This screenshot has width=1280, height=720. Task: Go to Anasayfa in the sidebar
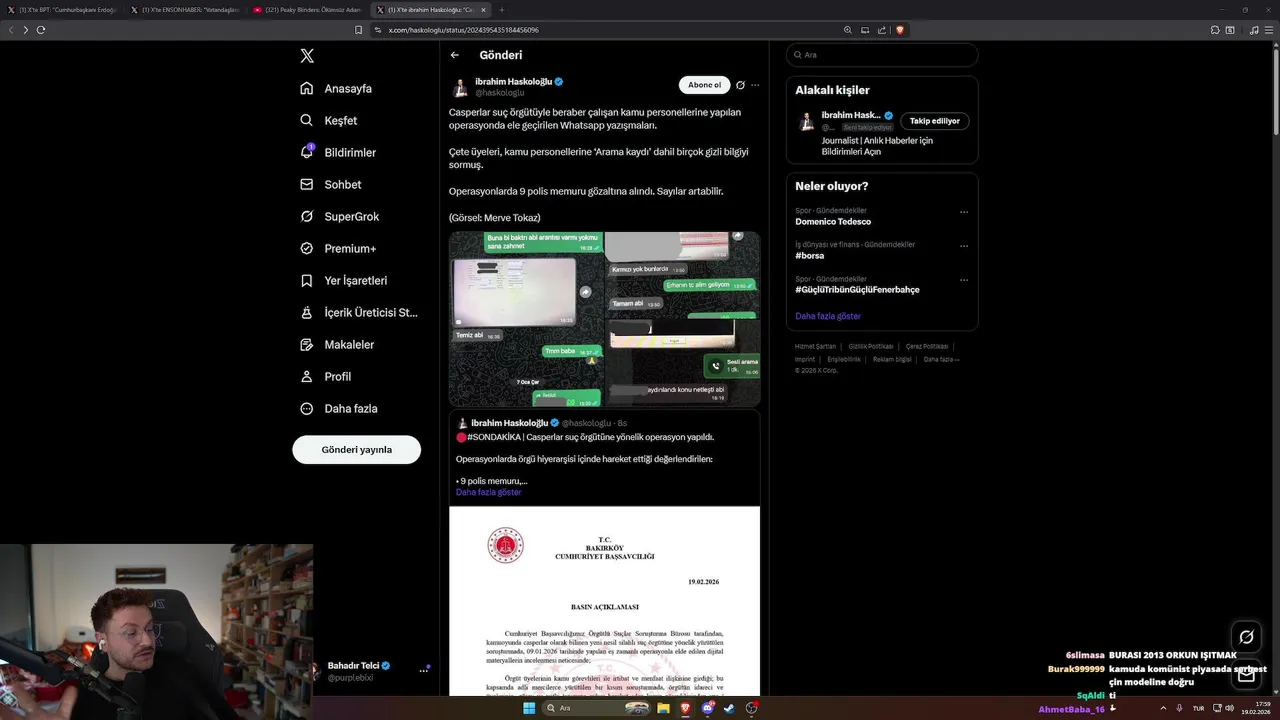pos(336,88)
